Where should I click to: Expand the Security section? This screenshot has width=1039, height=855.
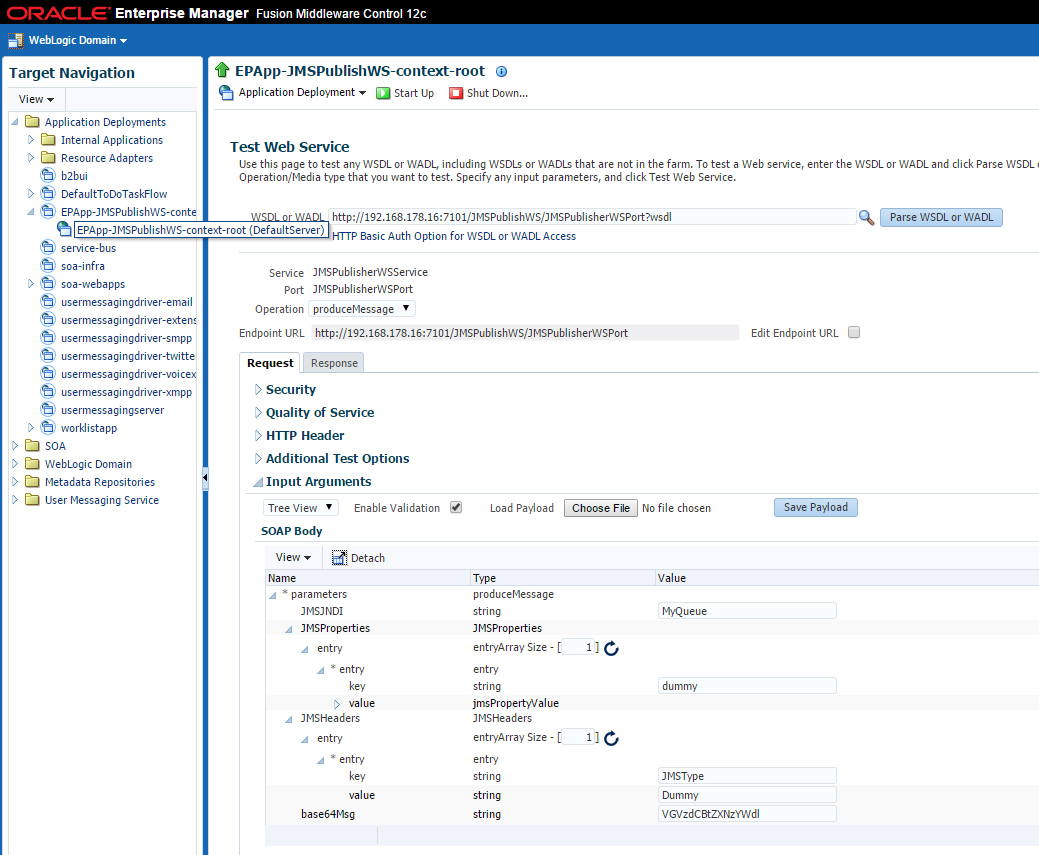[258, 390]
